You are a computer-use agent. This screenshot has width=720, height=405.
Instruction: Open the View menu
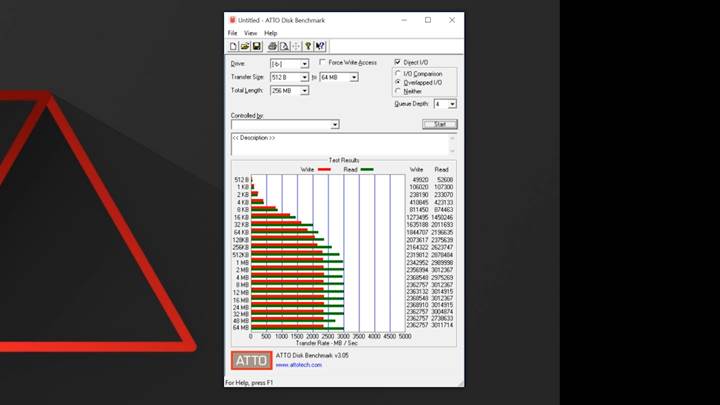click(250, 33)
